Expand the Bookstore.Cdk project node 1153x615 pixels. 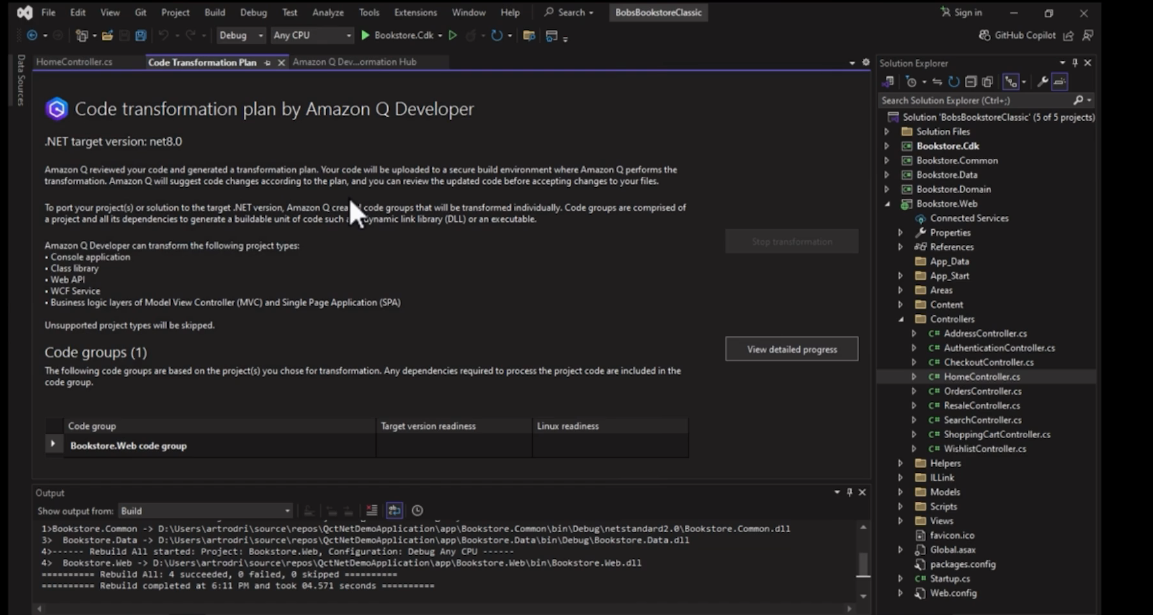coord(886,146)
